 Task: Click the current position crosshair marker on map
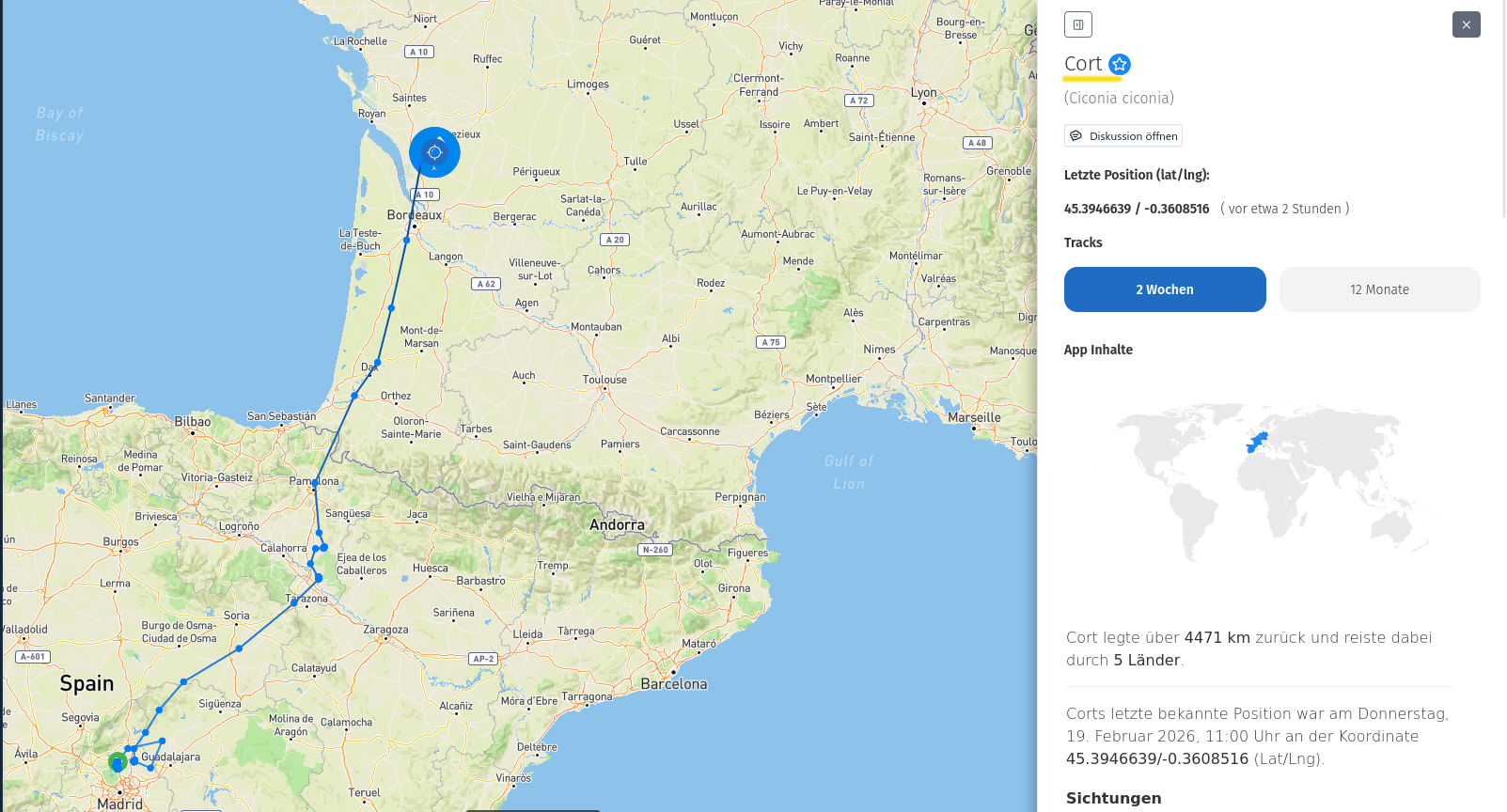[434, 152]
